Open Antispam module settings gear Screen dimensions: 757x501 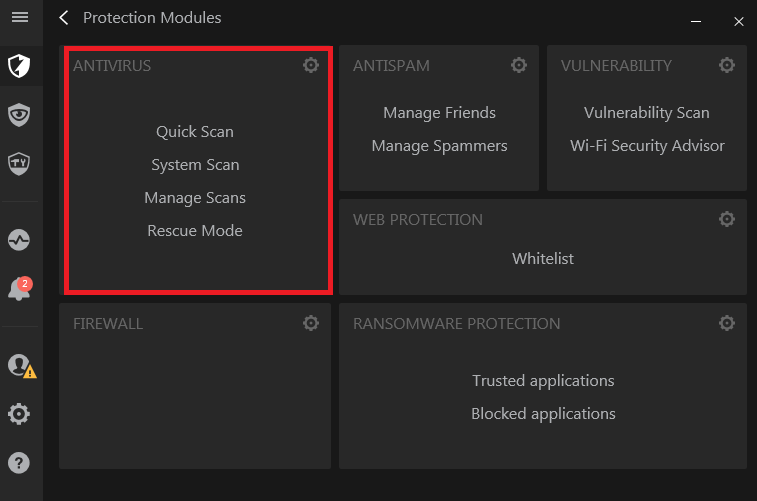point(519,65)
